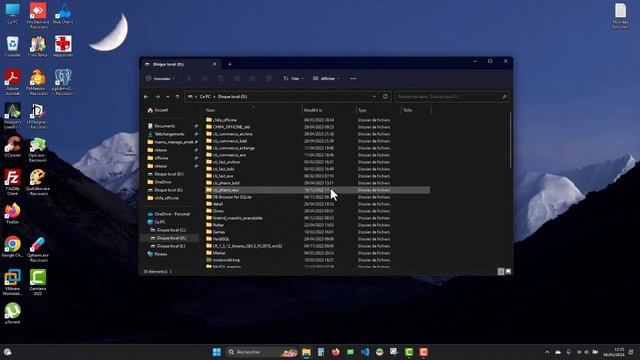The height and width of the screenshot is (360, 640).
Task: Click the Ce PC breadcrumb in address bar
Action: [x=205, y=97]
